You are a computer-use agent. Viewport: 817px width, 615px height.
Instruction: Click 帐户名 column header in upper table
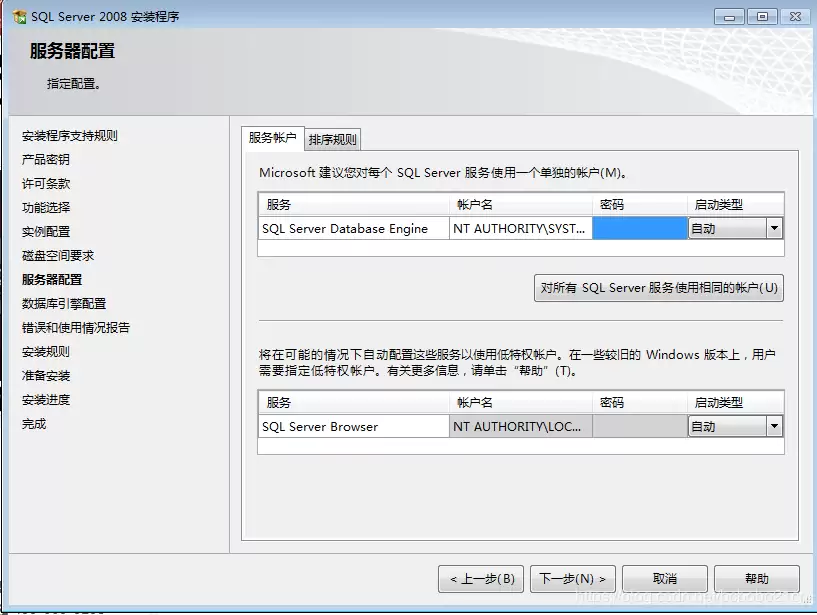(x=521, y=204)
